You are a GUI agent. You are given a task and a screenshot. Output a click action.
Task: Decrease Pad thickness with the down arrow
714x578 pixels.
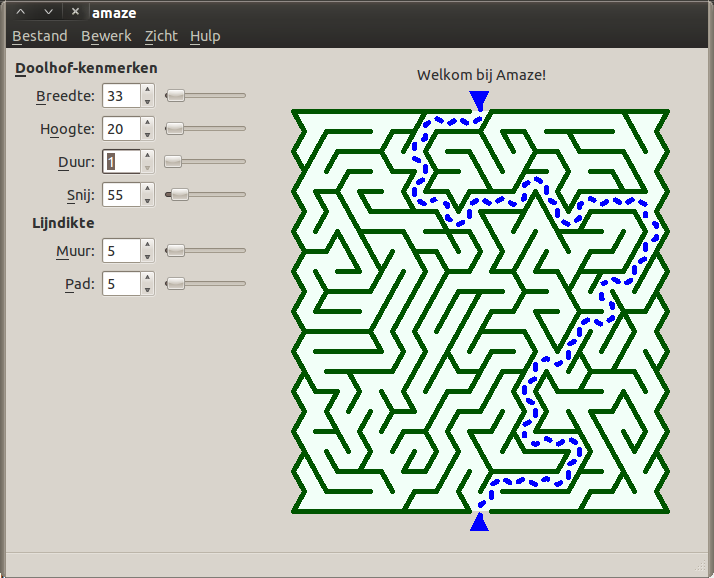tap(148, 289)
